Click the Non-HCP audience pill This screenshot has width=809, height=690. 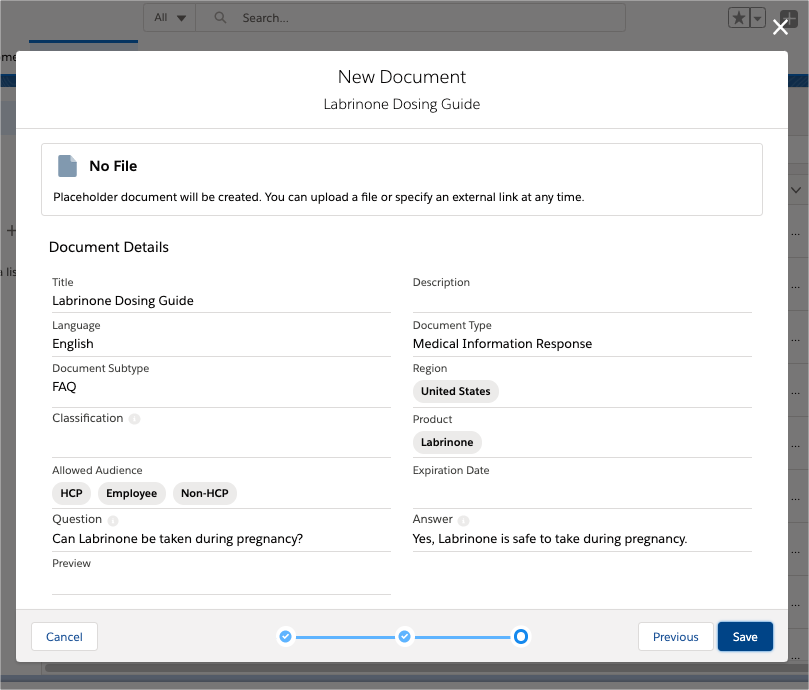click(x=204, y=493)
